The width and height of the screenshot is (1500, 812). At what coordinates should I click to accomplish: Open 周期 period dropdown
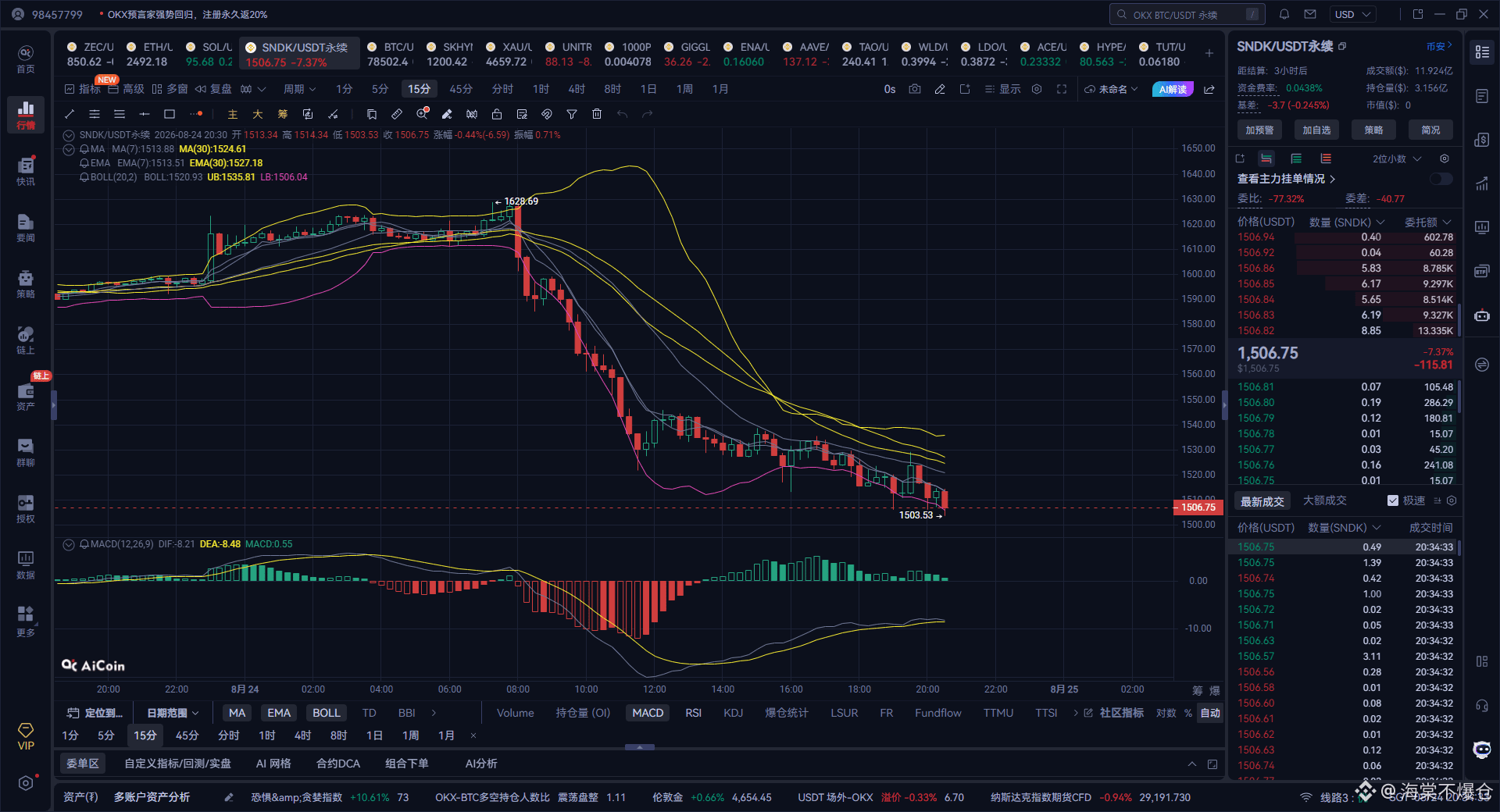coord(299,89)
